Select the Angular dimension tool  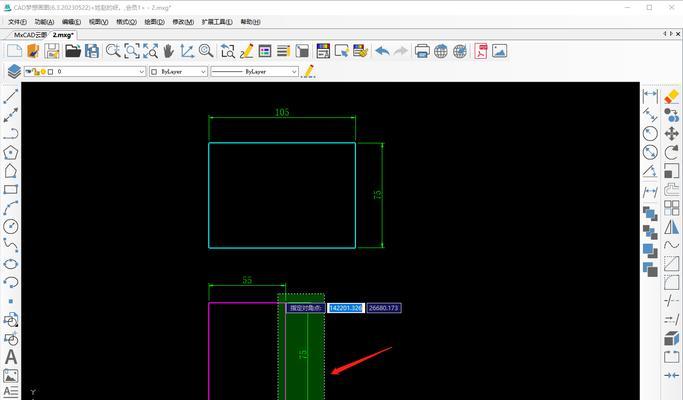click(650, 171)
